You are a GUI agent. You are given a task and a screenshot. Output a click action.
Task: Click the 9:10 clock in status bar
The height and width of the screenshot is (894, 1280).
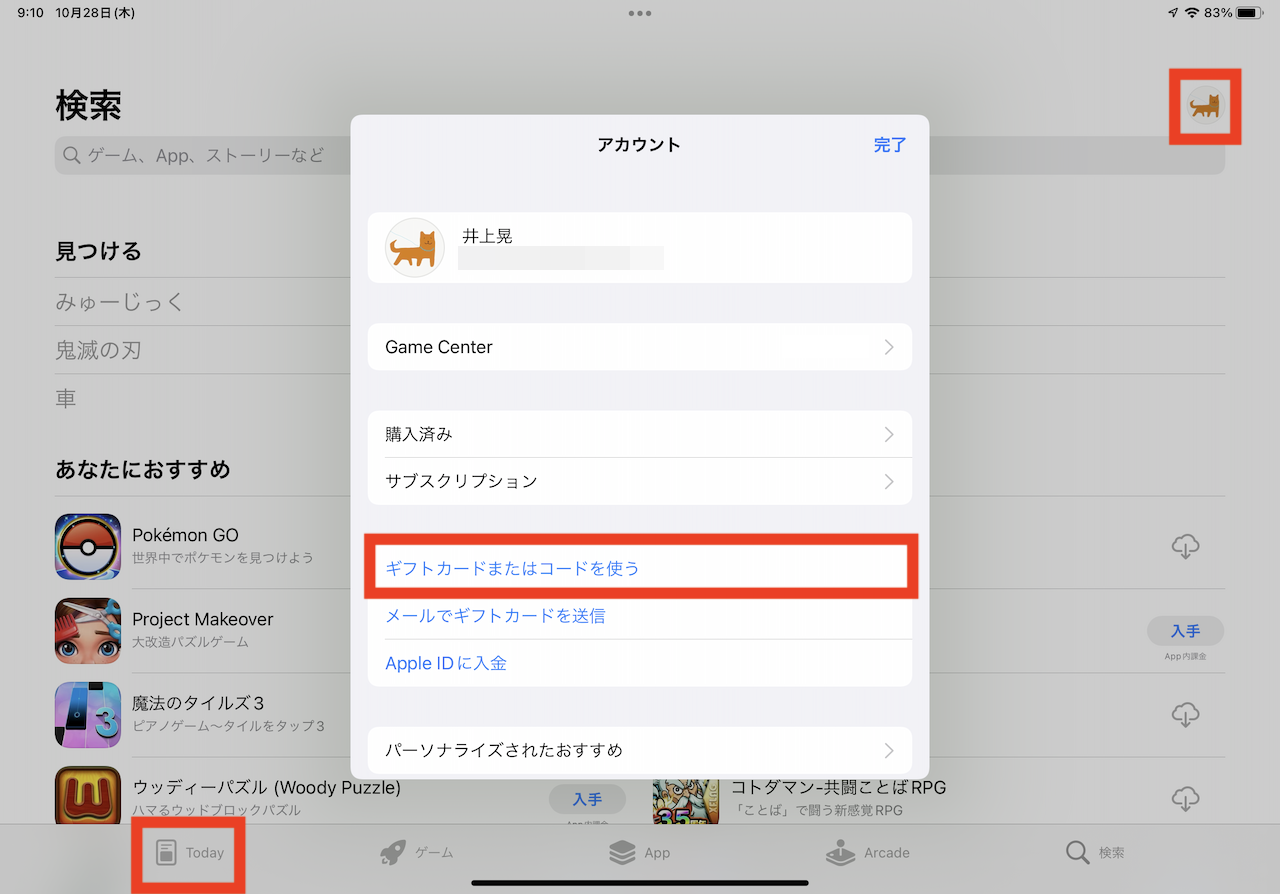click(x=30, y=13)
